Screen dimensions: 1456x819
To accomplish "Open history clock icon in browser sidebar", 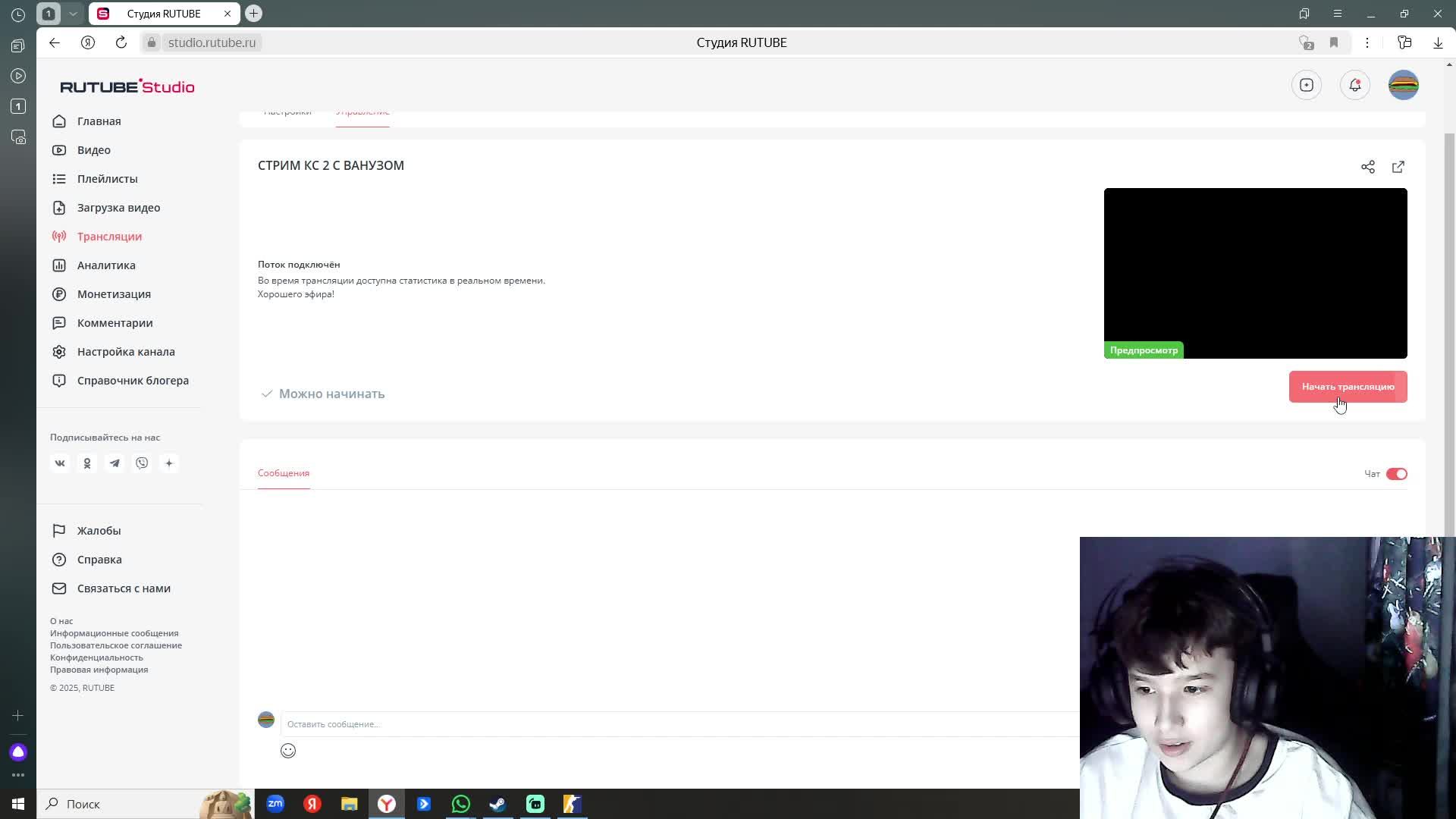I will click(x=18, y=14).
